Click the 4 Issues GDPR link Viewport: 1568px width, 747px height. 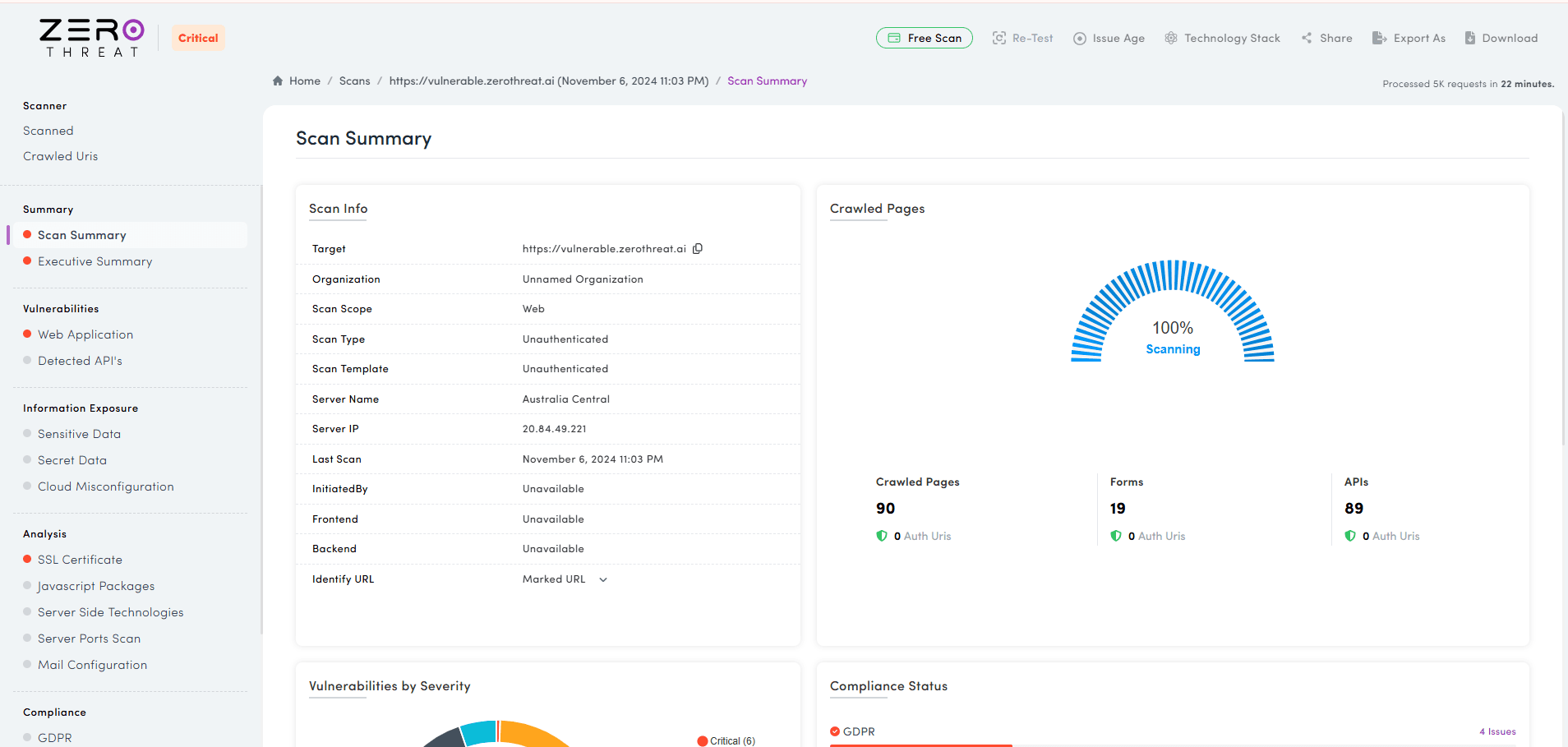[1497, 731]
